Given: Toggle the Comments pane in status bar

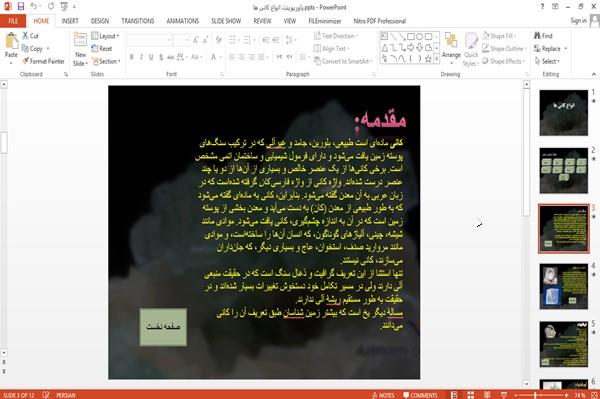Looking at the screenshot, I should click(420, 395).
